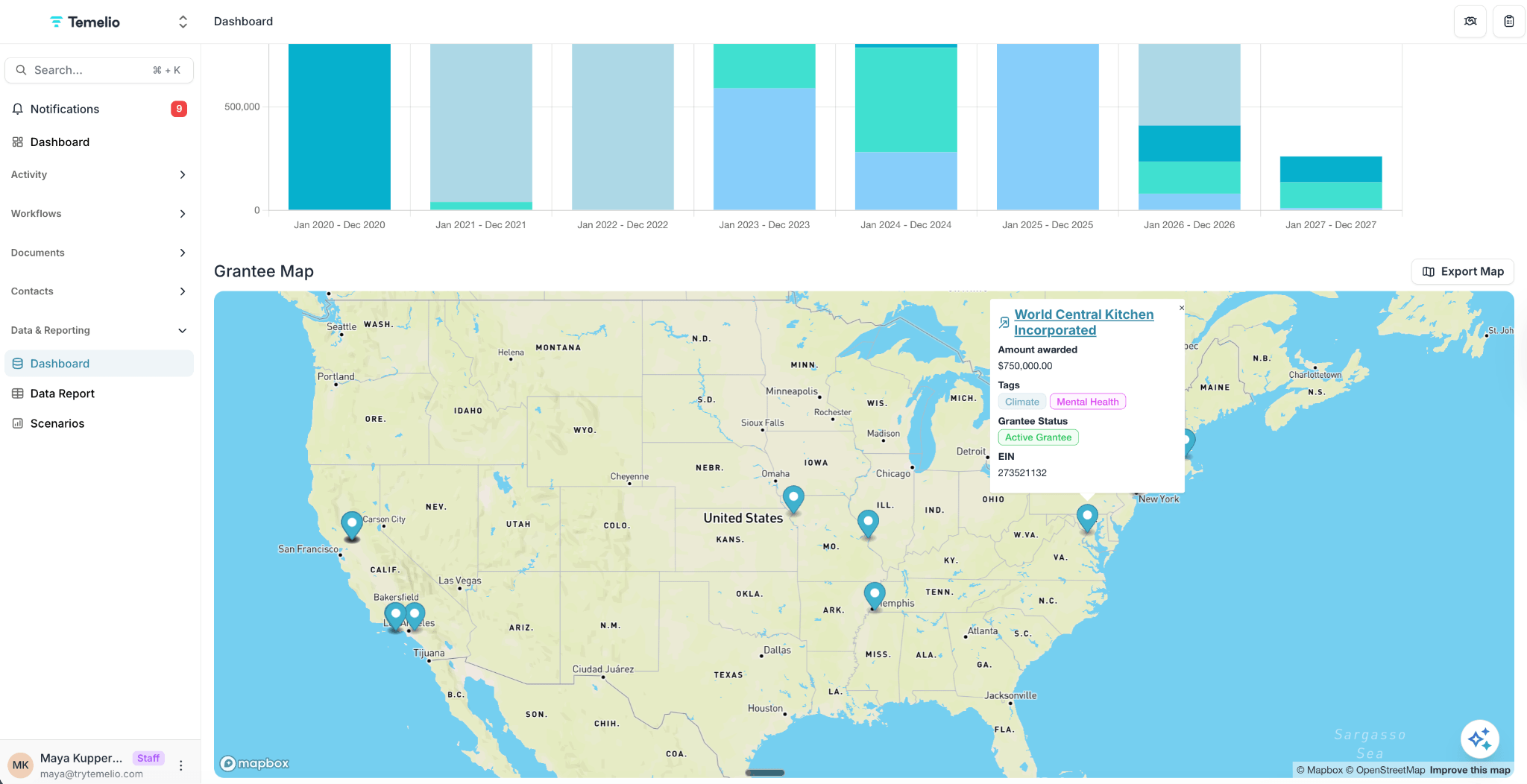Click the grid icon beside top Dashboard

click(x=18, y=142)
